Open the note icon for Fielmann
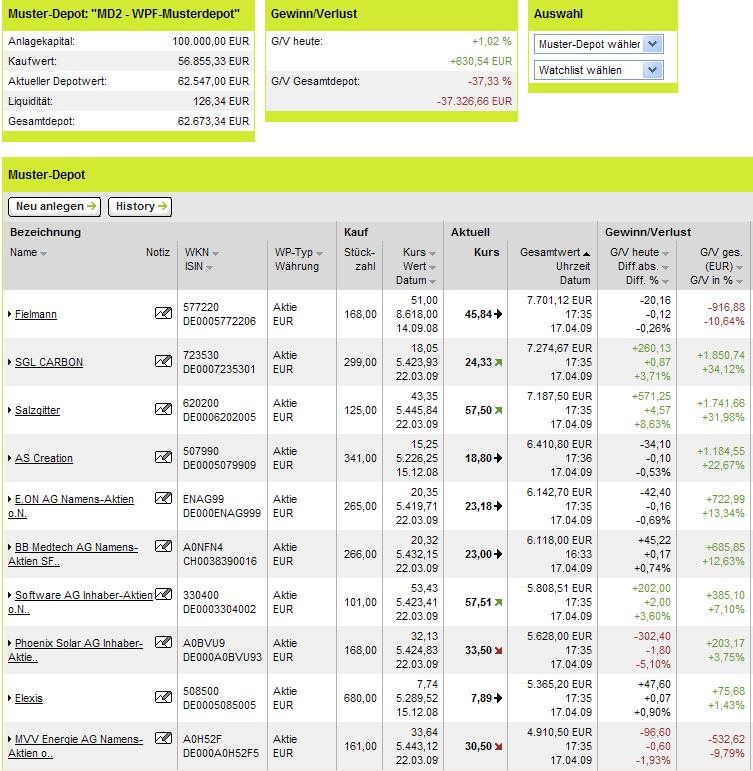 pos(163,313)
